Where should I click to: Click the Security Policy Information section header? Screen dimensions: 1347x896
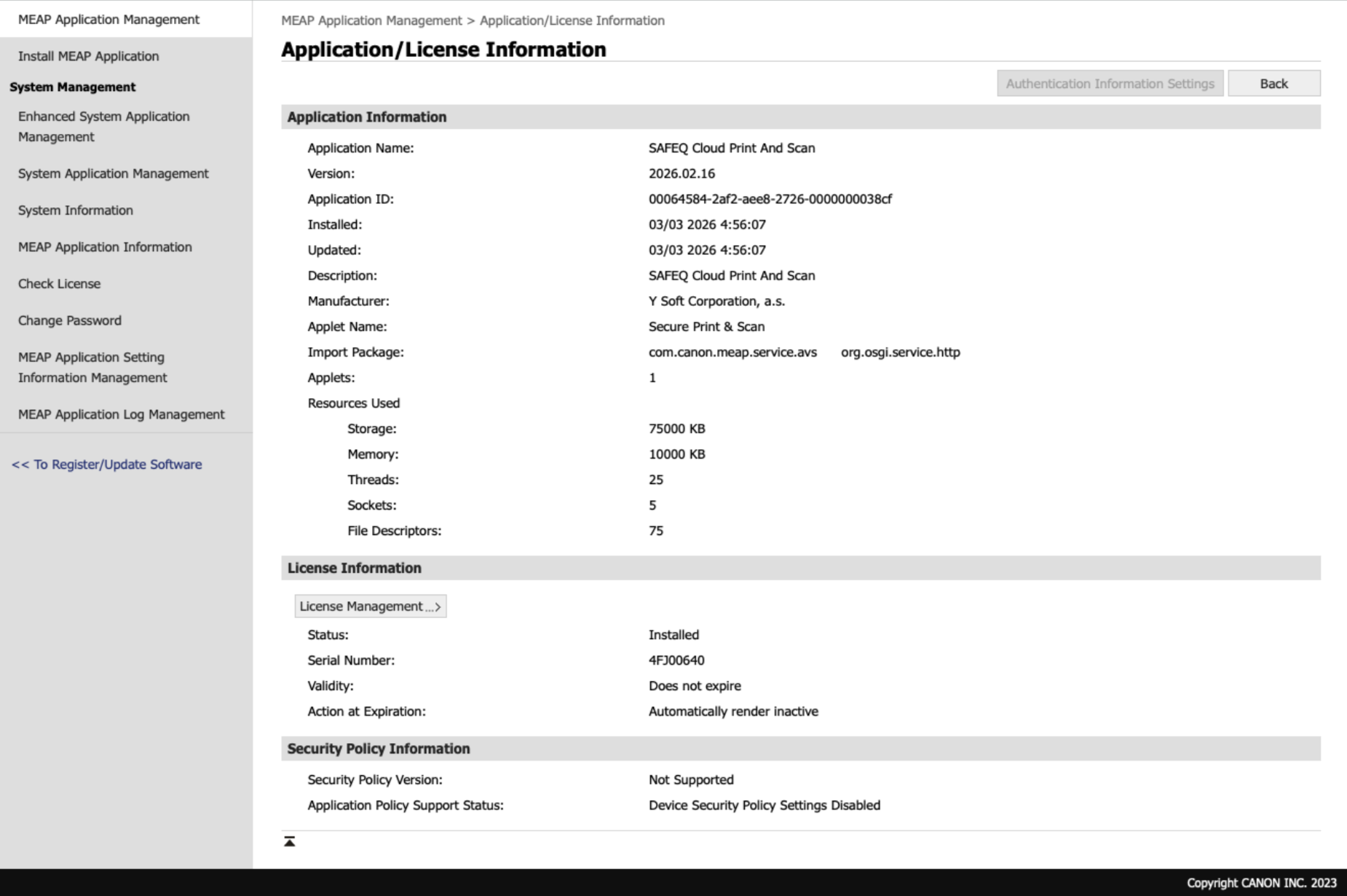(800, 748)
